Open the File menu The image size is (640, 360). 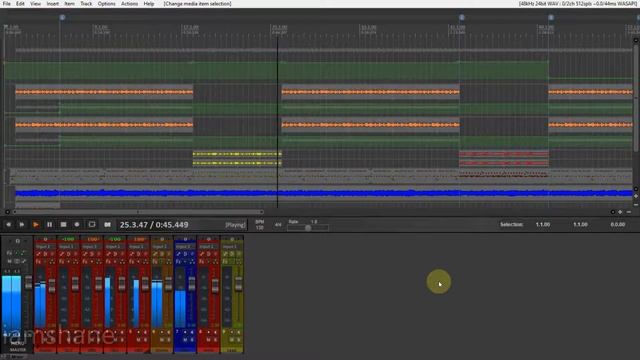[x=7, y=4]
